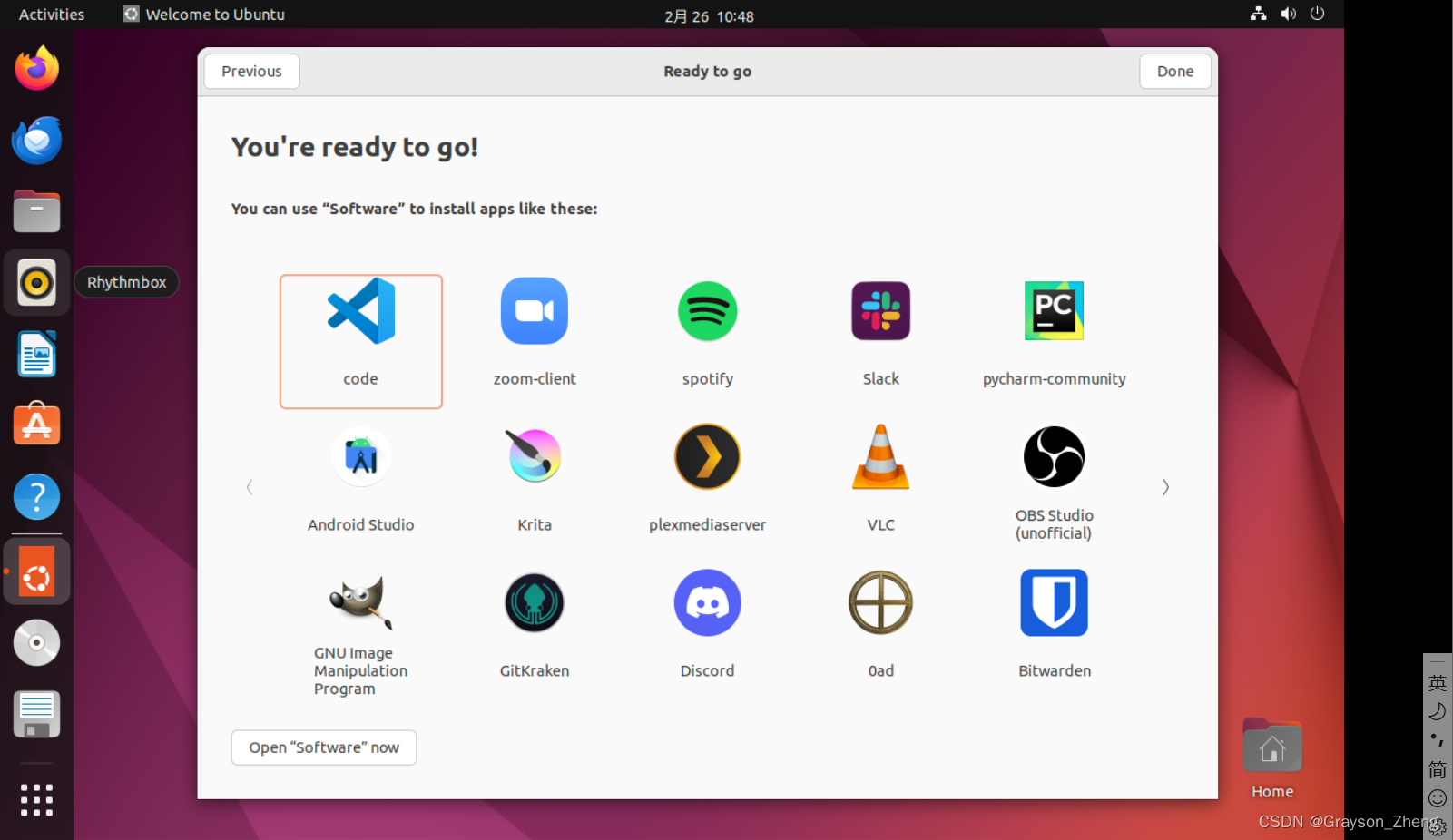Open the floppy disk drive icon in dock
1453x840 pixels.
(36, 715)
